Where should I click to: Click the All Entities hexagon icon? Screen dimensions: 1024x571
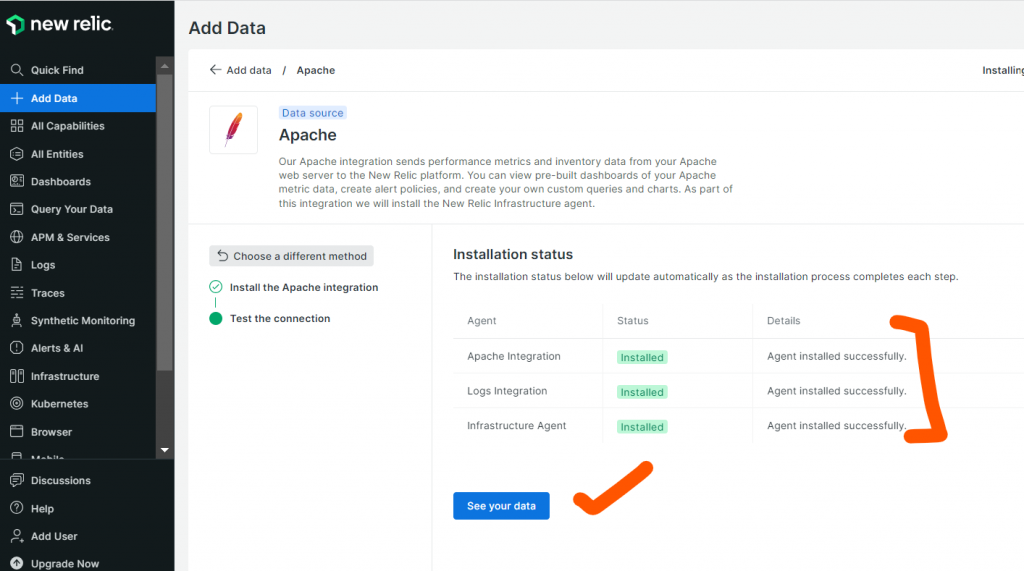pos(16,154)
